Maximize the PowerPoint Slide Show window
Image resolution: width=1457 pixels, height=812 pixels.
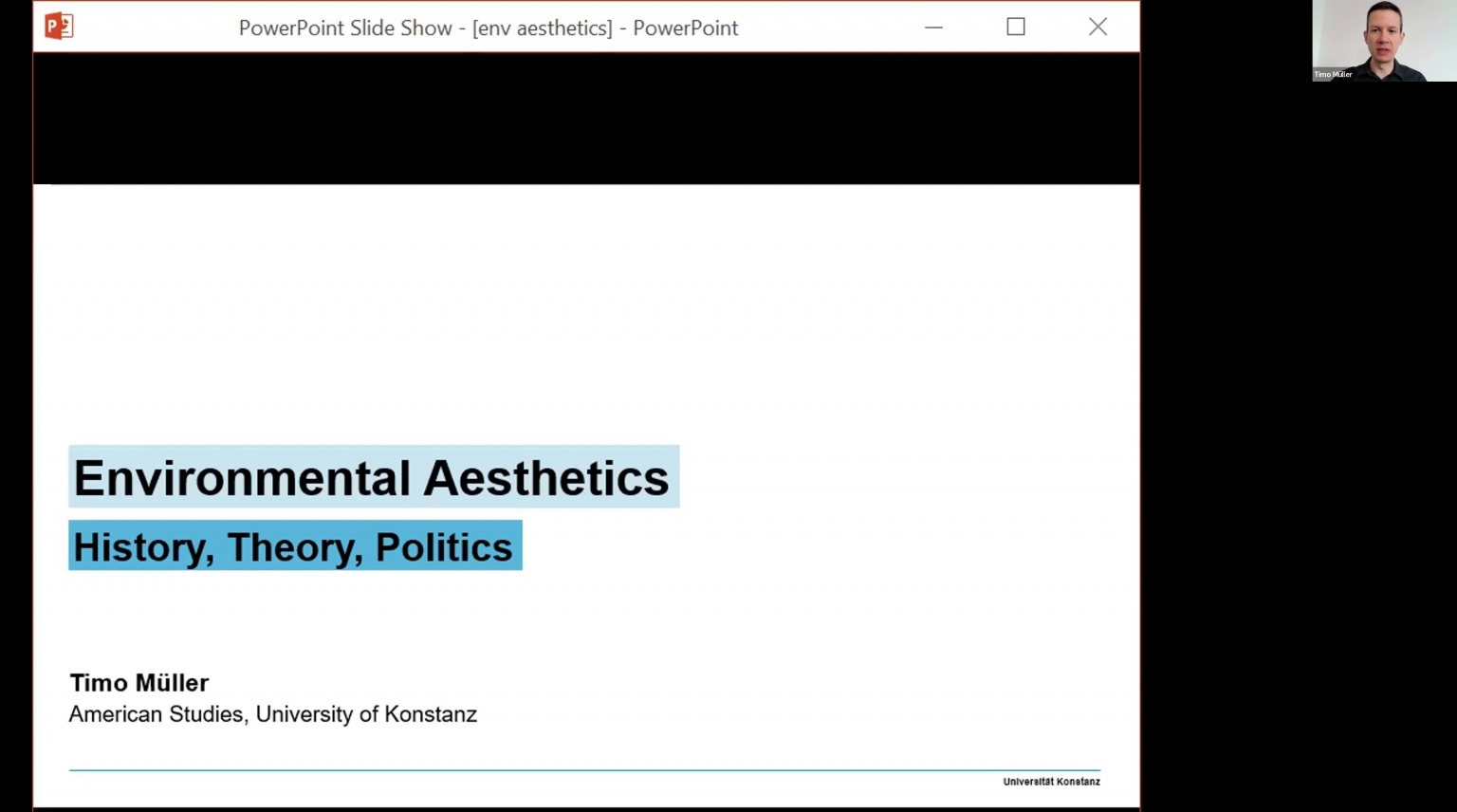[1016, 28]
